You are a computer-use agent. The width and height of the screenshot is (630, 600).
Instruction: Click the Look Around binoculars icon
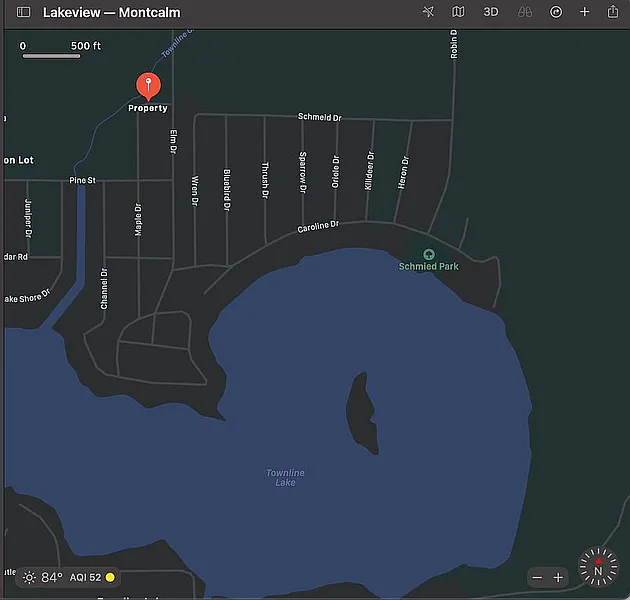pyautogui.click(x=525, y=12)
